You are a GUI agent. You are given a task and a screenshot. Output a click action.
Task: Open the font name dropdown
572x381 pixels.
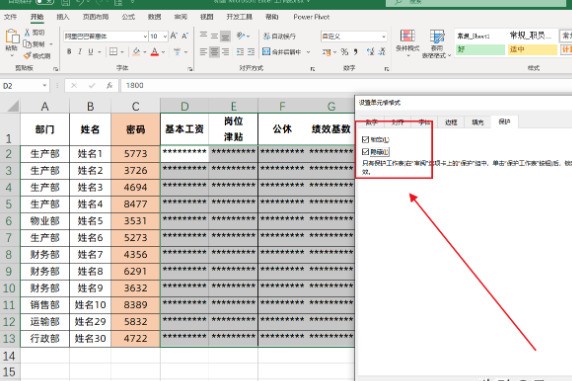[145, 36]
